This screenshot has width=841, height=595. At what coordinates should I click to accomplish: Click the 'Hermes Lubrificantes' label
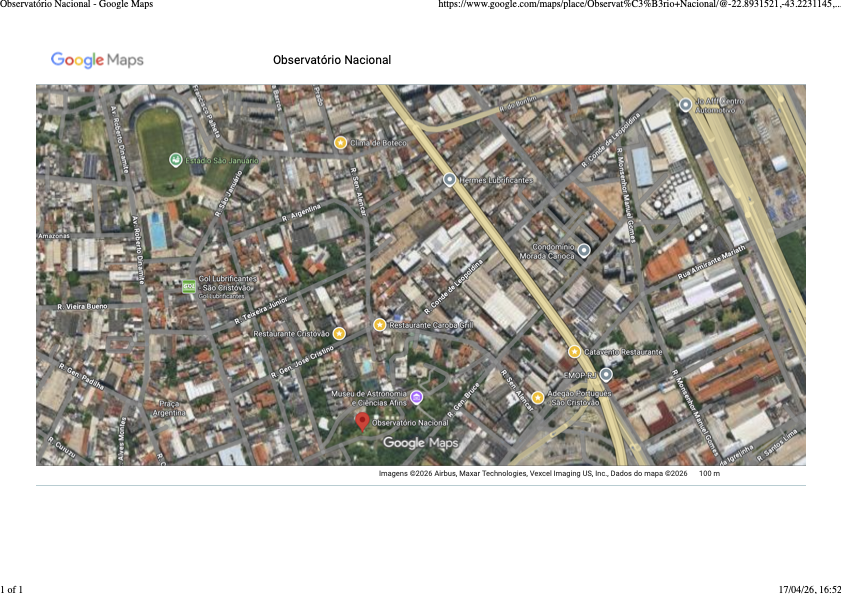pyautogui.click(x=496, y=180)
